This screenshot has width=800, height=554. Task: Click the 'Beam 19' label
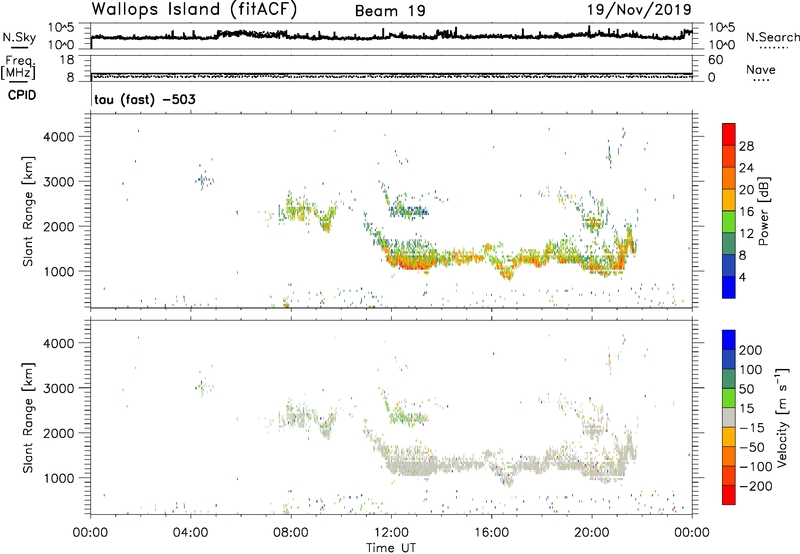tap(390, 11)
